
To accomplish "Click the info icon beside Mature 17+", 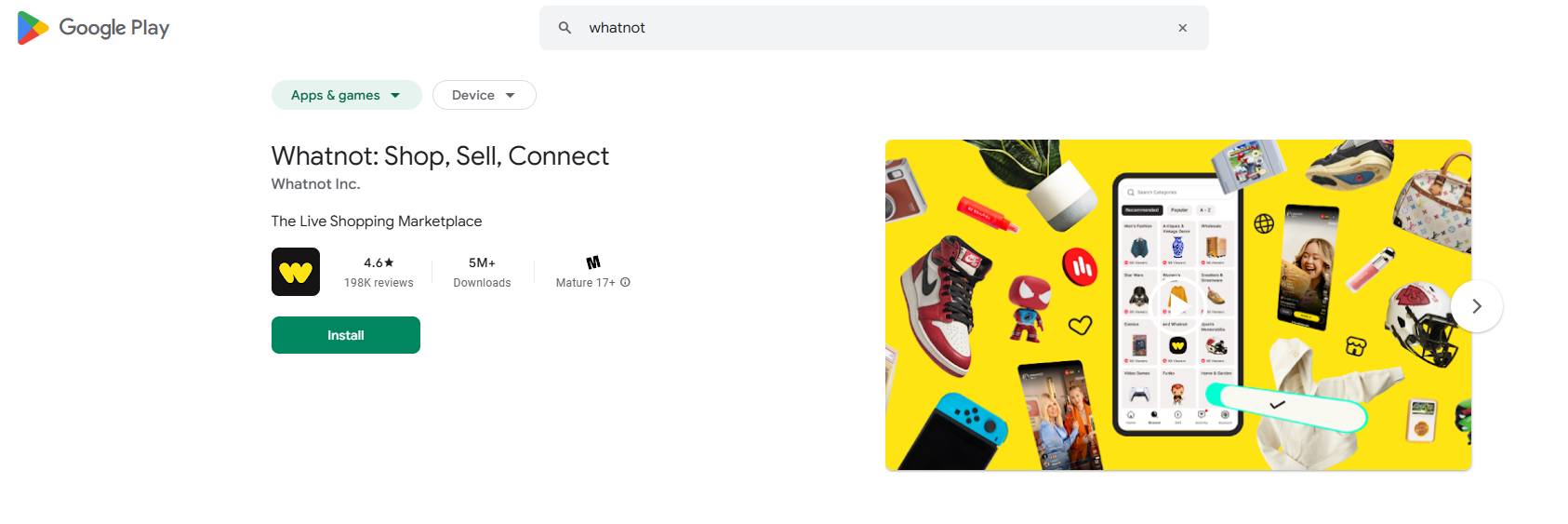I will (625, 282).
